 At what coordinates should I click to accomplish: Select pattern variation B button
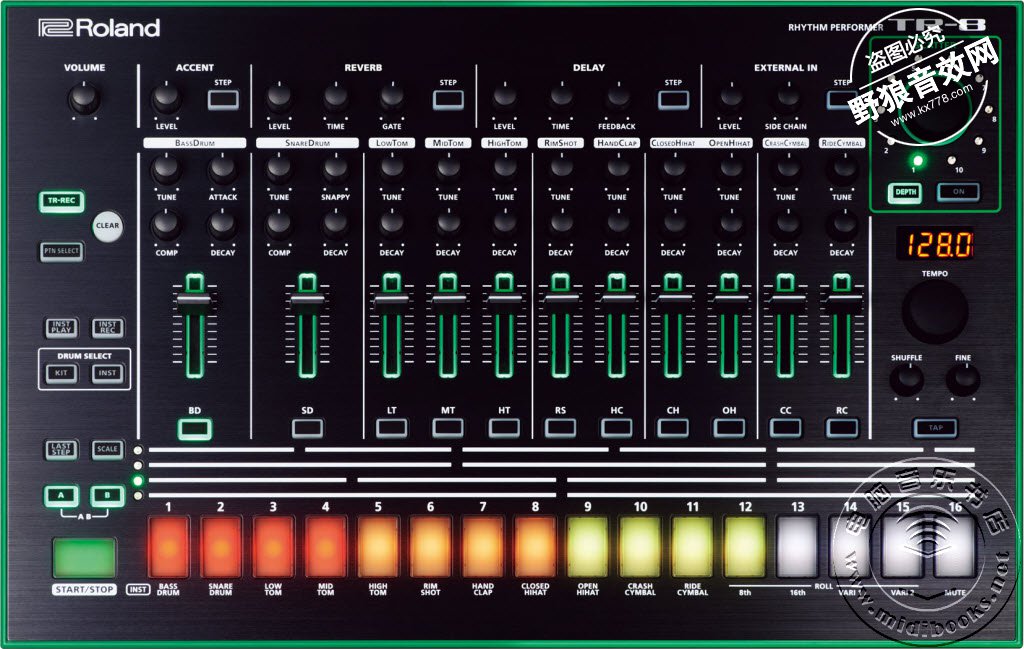click(x=107, y=496)
